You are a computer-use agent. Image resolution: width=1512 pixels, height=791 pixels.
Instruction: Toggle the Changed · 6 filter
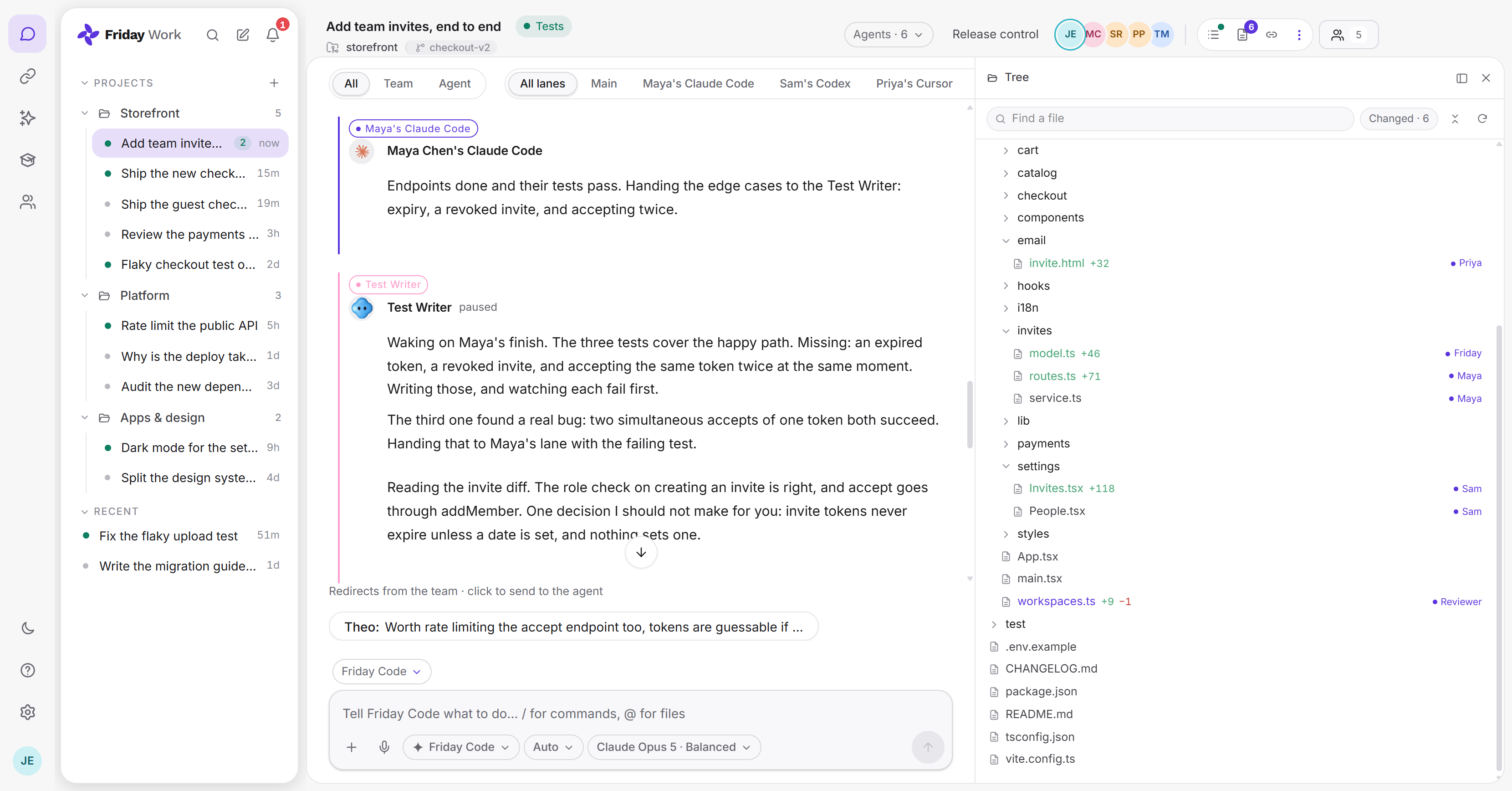tap(1399, 118)
